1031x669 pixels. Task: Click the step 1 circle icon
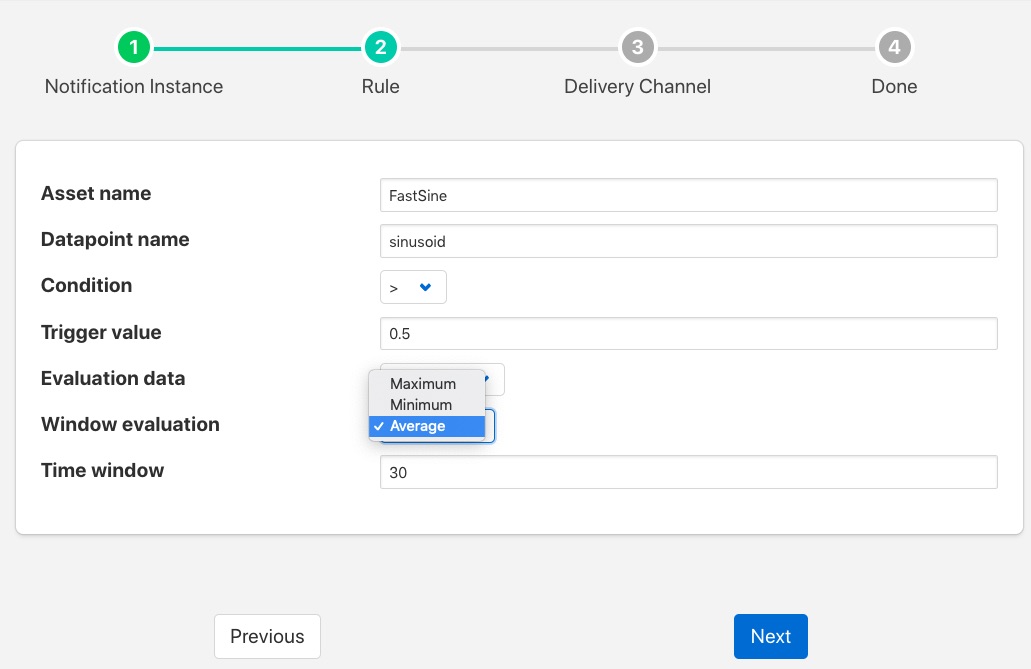click(x=134, y=47)
